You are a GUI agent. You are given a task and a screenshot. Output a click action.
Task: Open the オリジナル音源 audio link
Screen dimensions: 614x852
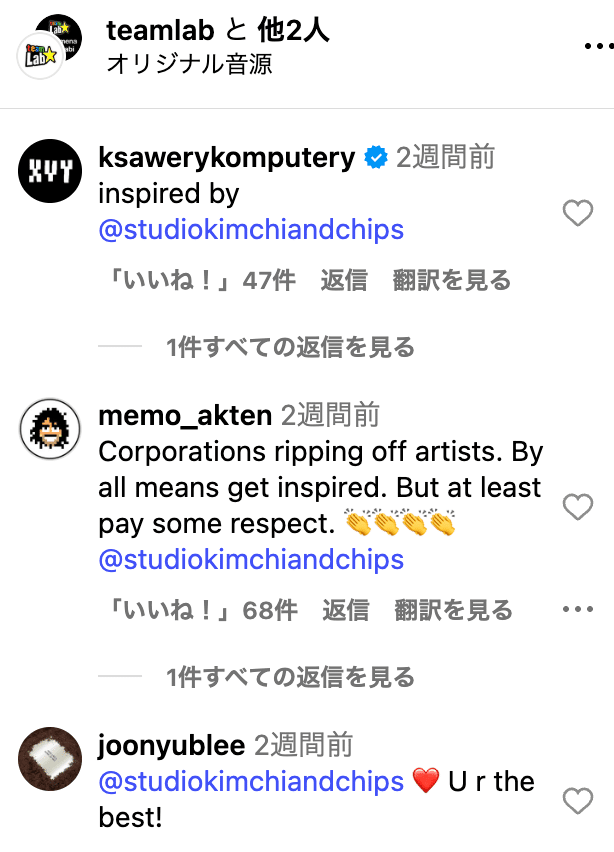[x=189, y=65]
